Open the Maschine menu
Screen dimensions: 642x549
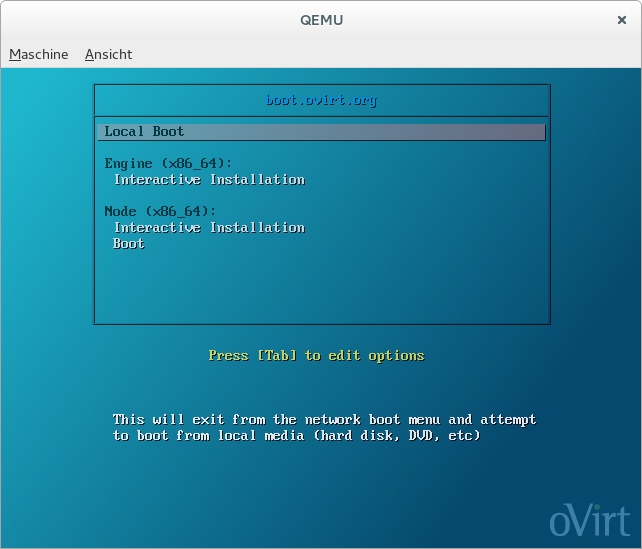39,54
